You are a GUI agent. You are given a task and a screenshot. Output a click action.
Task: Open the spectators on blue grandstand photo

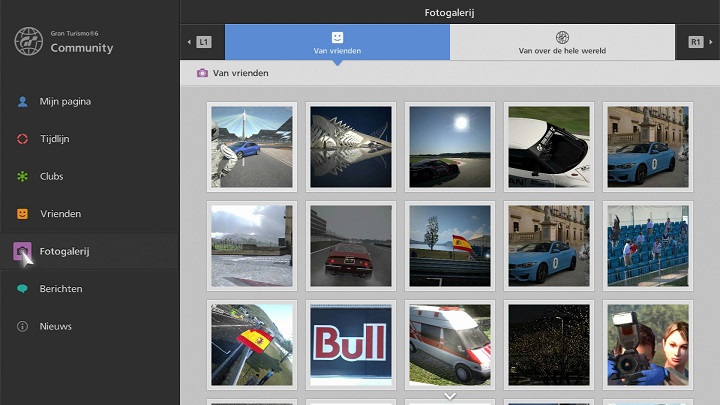pyautogui.click(x=648, y=245)
